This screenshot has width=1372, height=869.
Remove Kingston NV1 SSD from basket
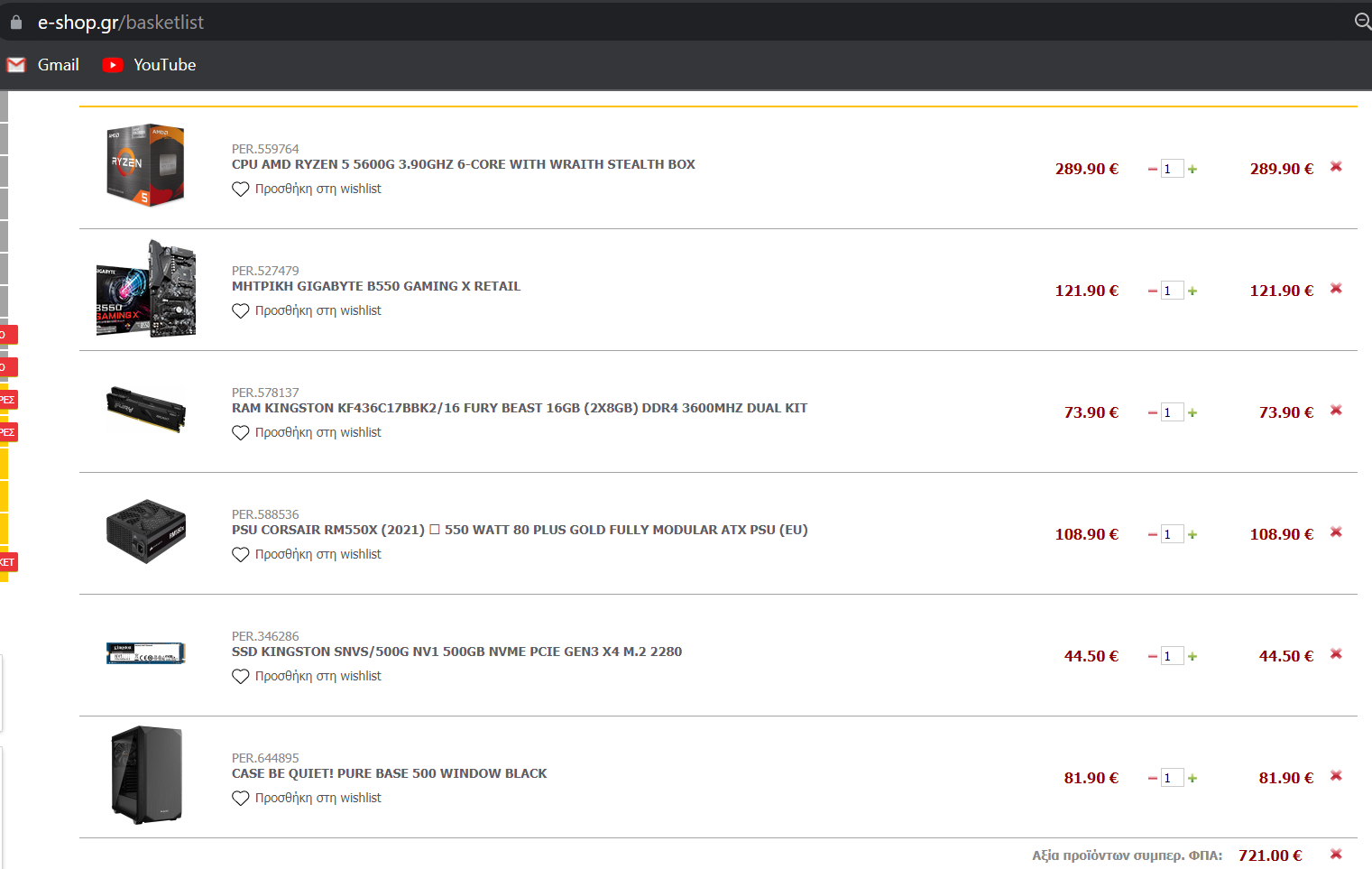click(x=1336, y=654)
